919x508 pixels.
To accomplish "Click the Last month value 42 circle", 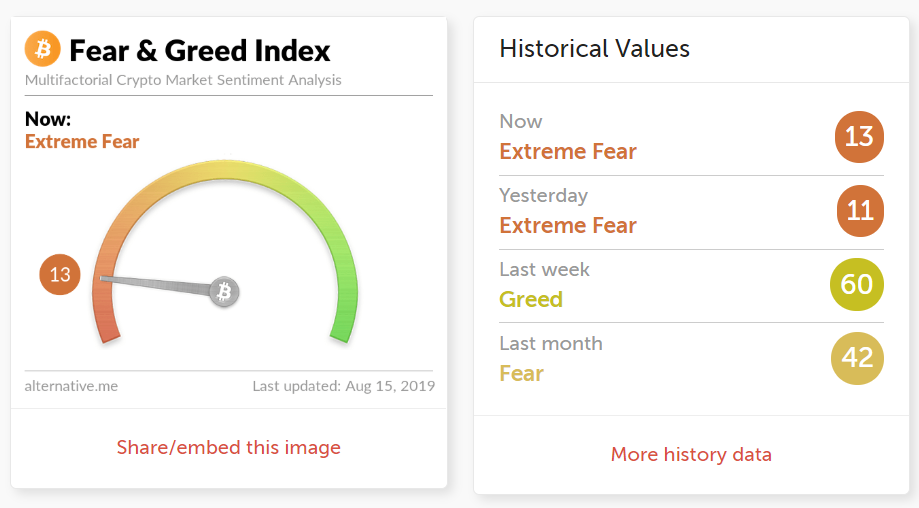I will [x=857, y=358].
